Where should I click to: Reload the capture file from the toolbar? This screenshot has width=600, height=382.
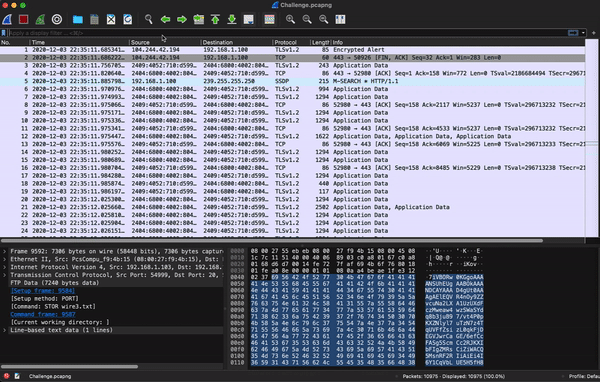(x=127, y=19)
